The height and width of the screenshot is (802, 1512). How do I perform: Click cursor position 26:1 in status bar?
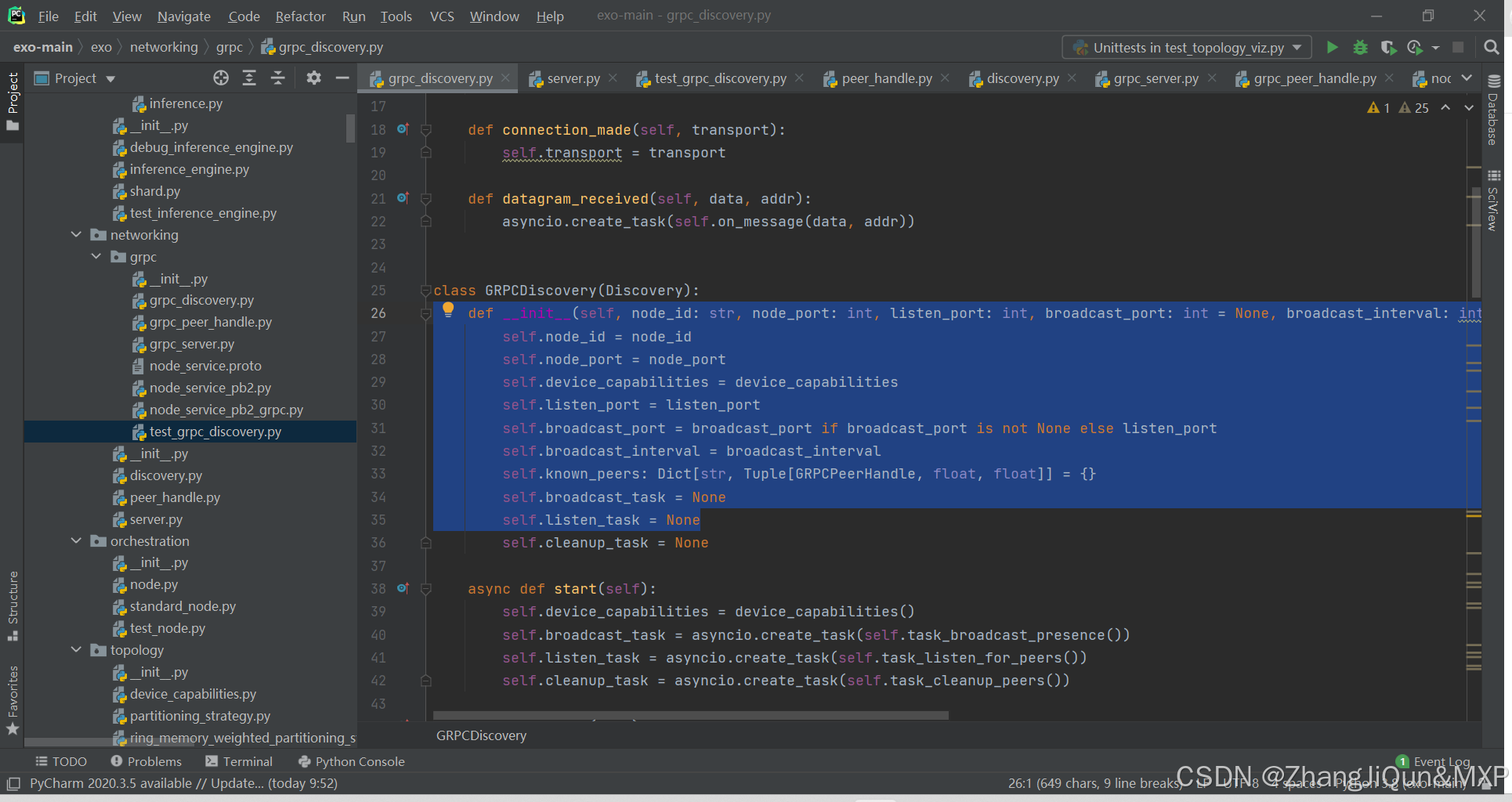pos(1094,783)
